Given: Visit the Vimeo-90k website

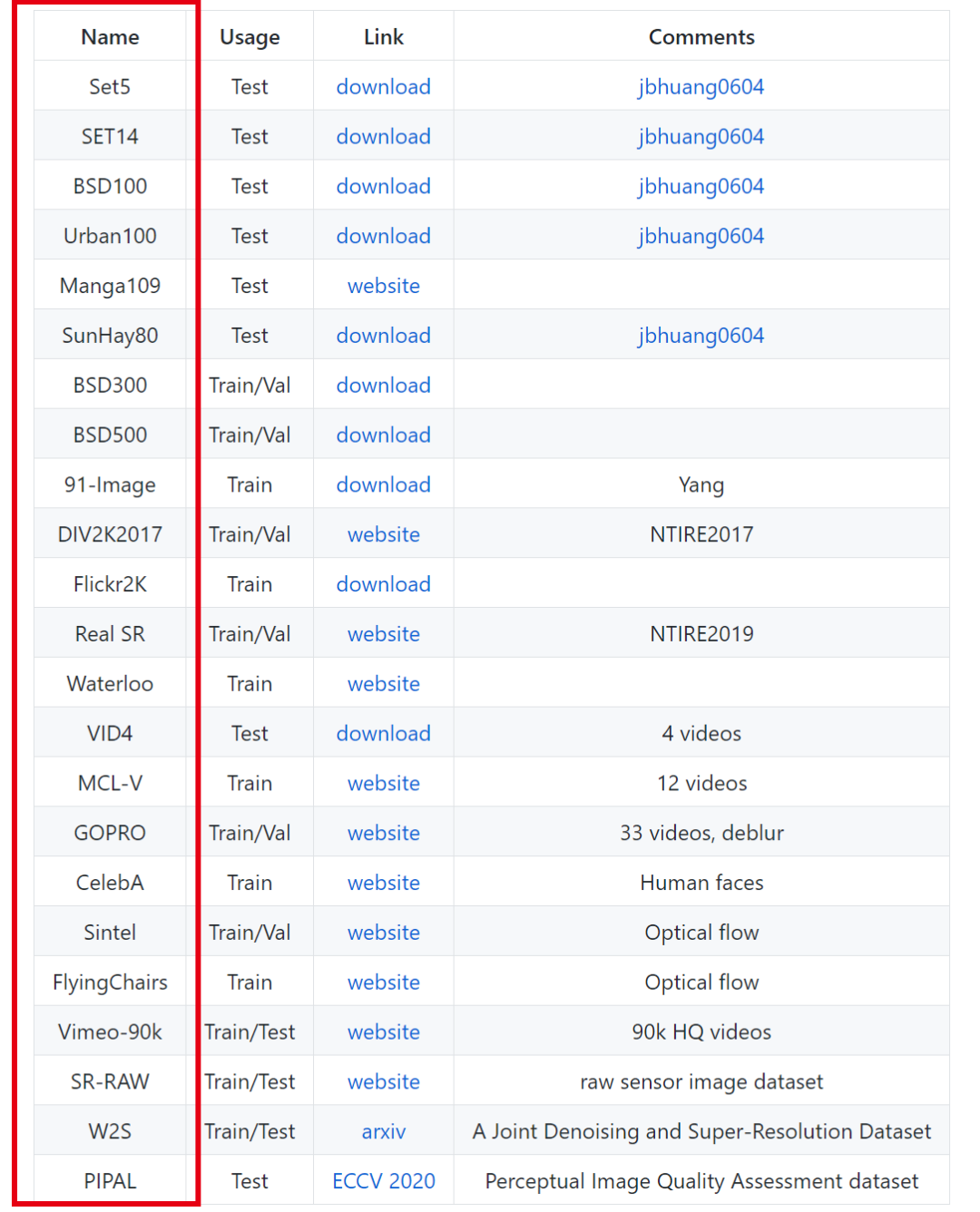Looking at the screenshot, I should pos(383,1032).
